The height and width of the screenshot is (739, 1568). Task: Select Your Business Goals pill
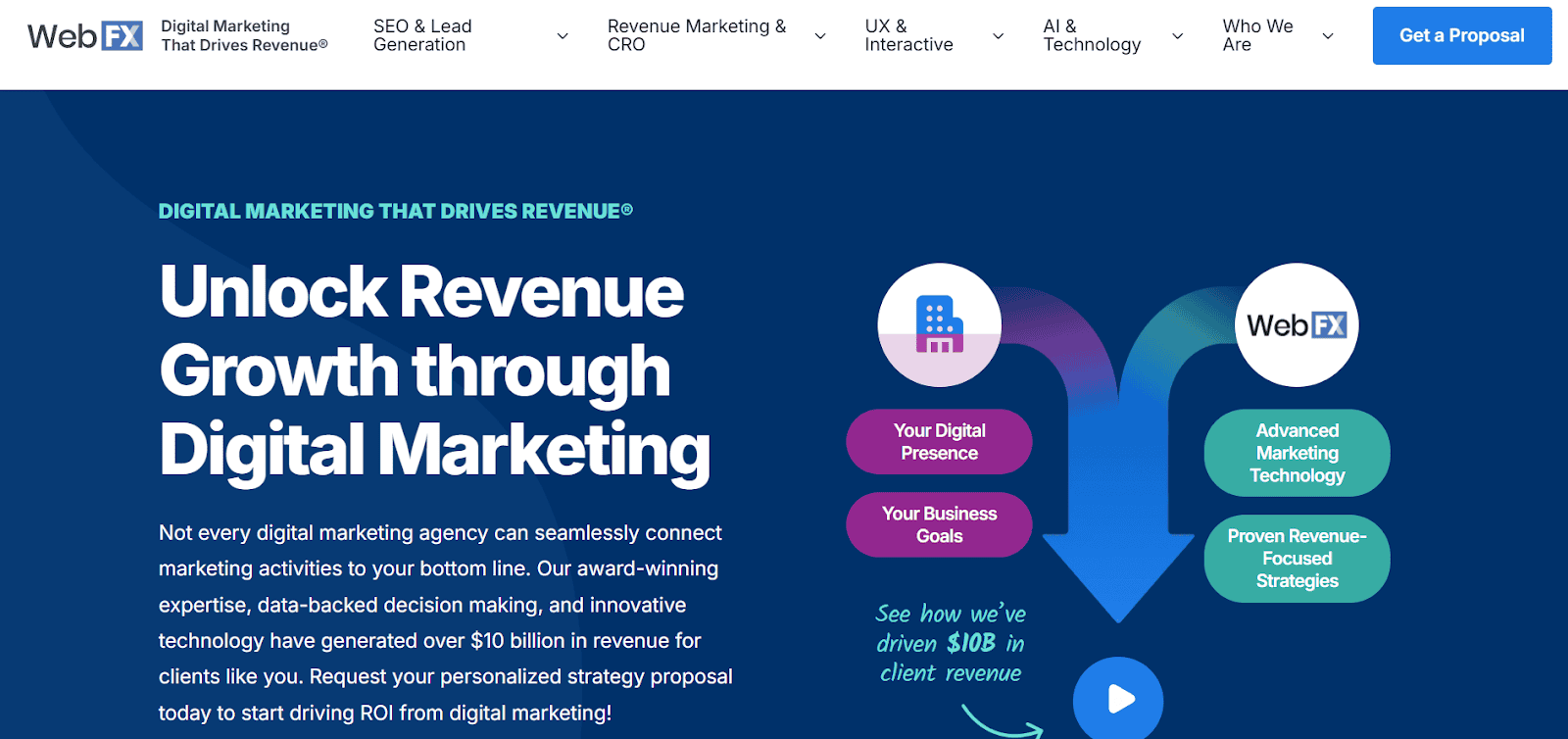pos(939,524)
